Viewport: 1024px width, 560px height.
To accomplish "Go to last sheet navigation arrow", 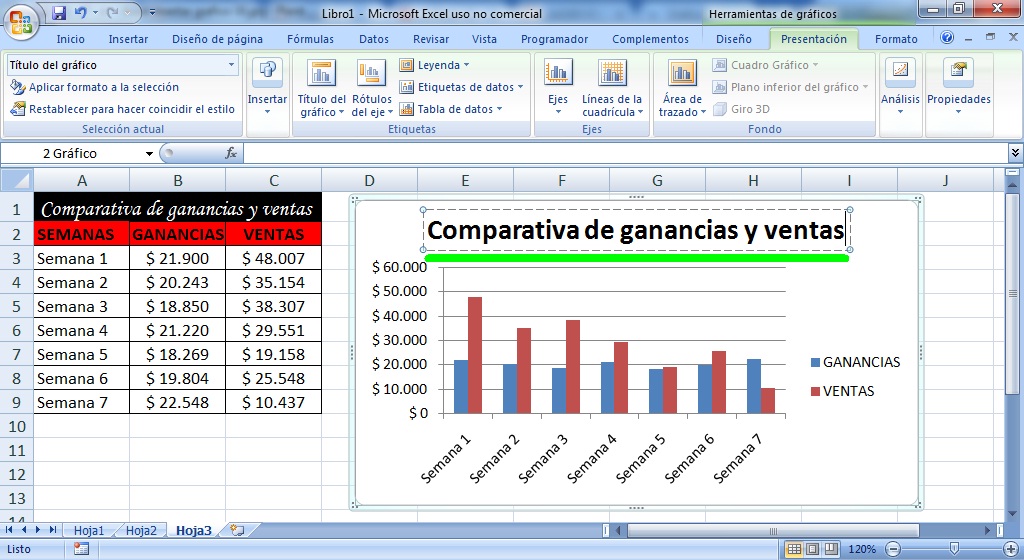I will click(52, 530).
